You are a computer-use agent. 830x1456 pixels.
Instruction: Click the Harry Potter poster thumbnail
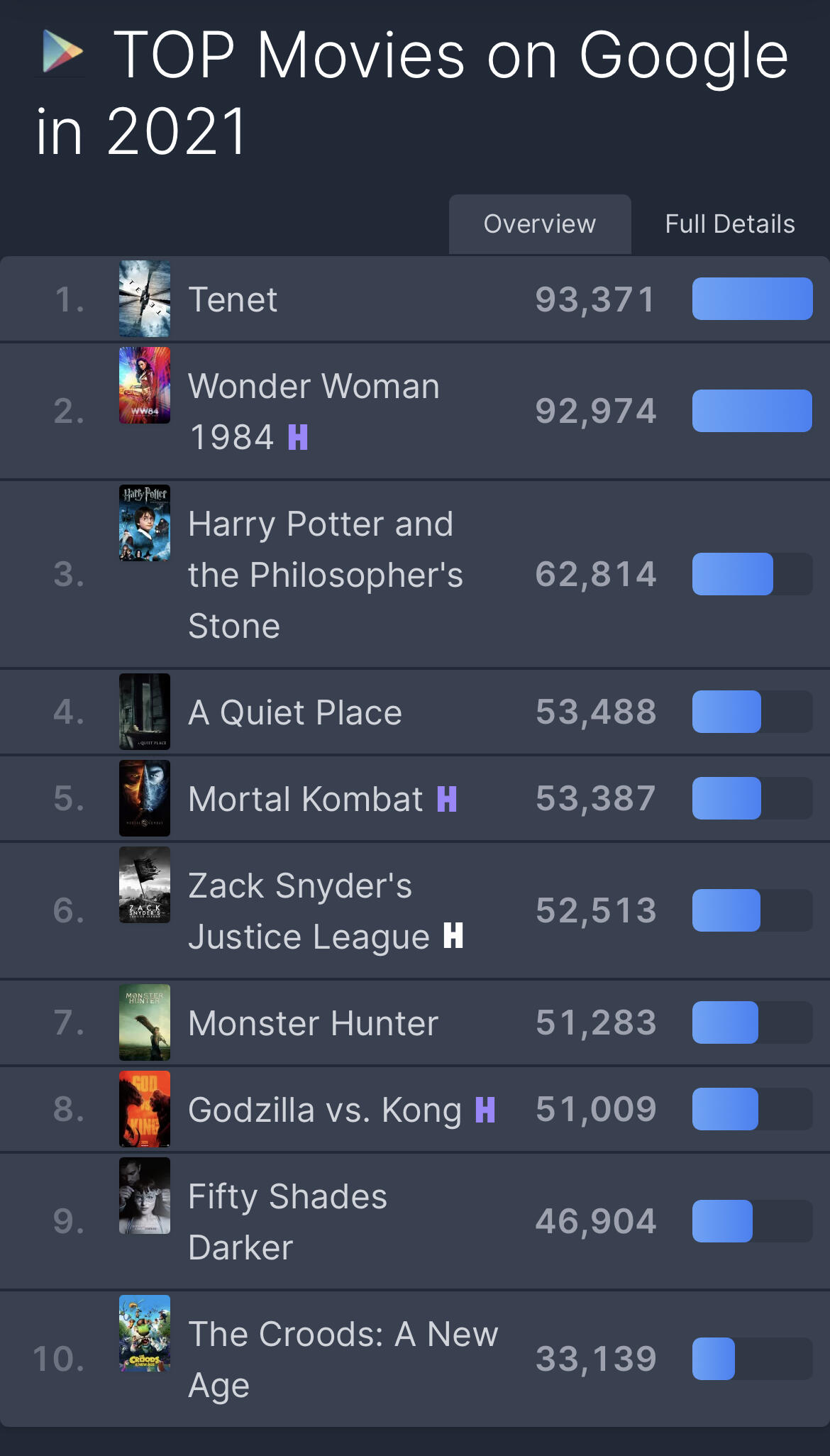[x=145, y=523]
